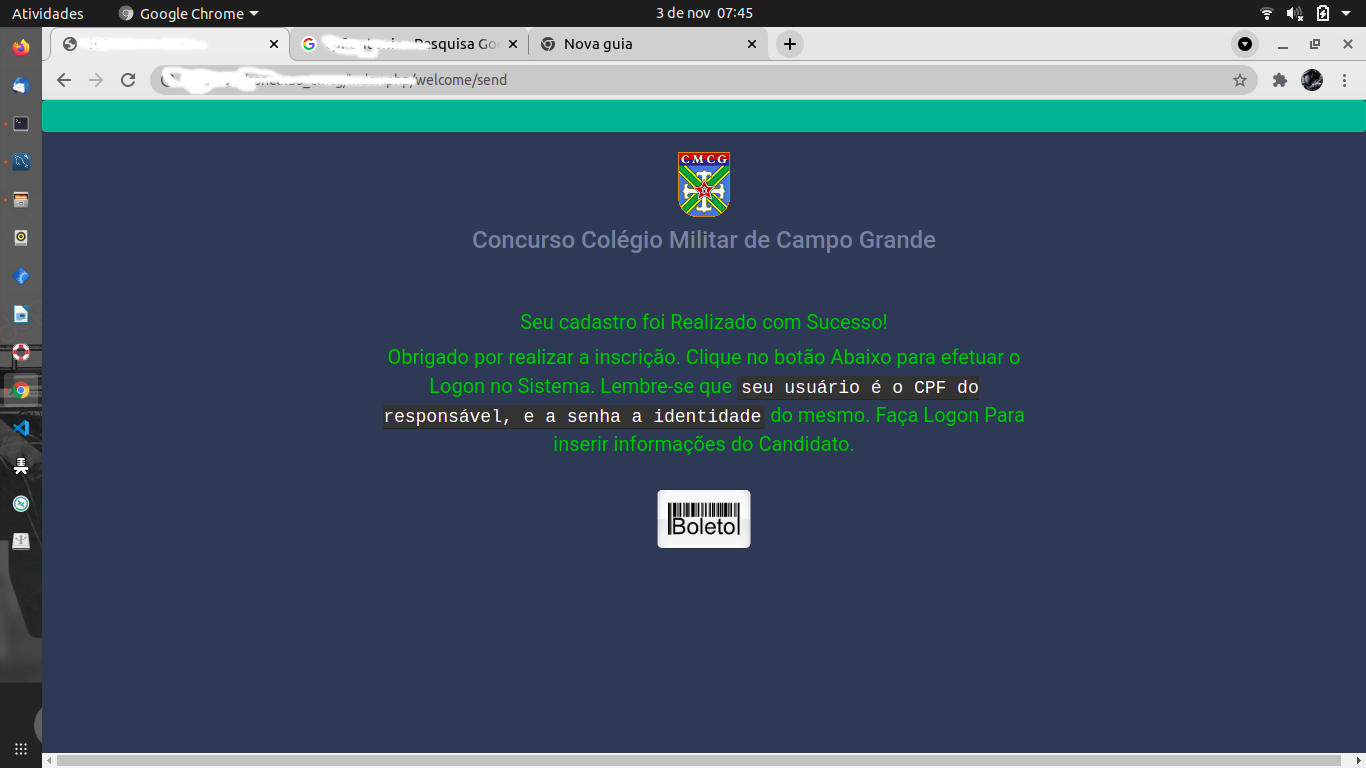Click the browser back arrow
Screen dimensions: 1366x768
[x=63, y=80]
